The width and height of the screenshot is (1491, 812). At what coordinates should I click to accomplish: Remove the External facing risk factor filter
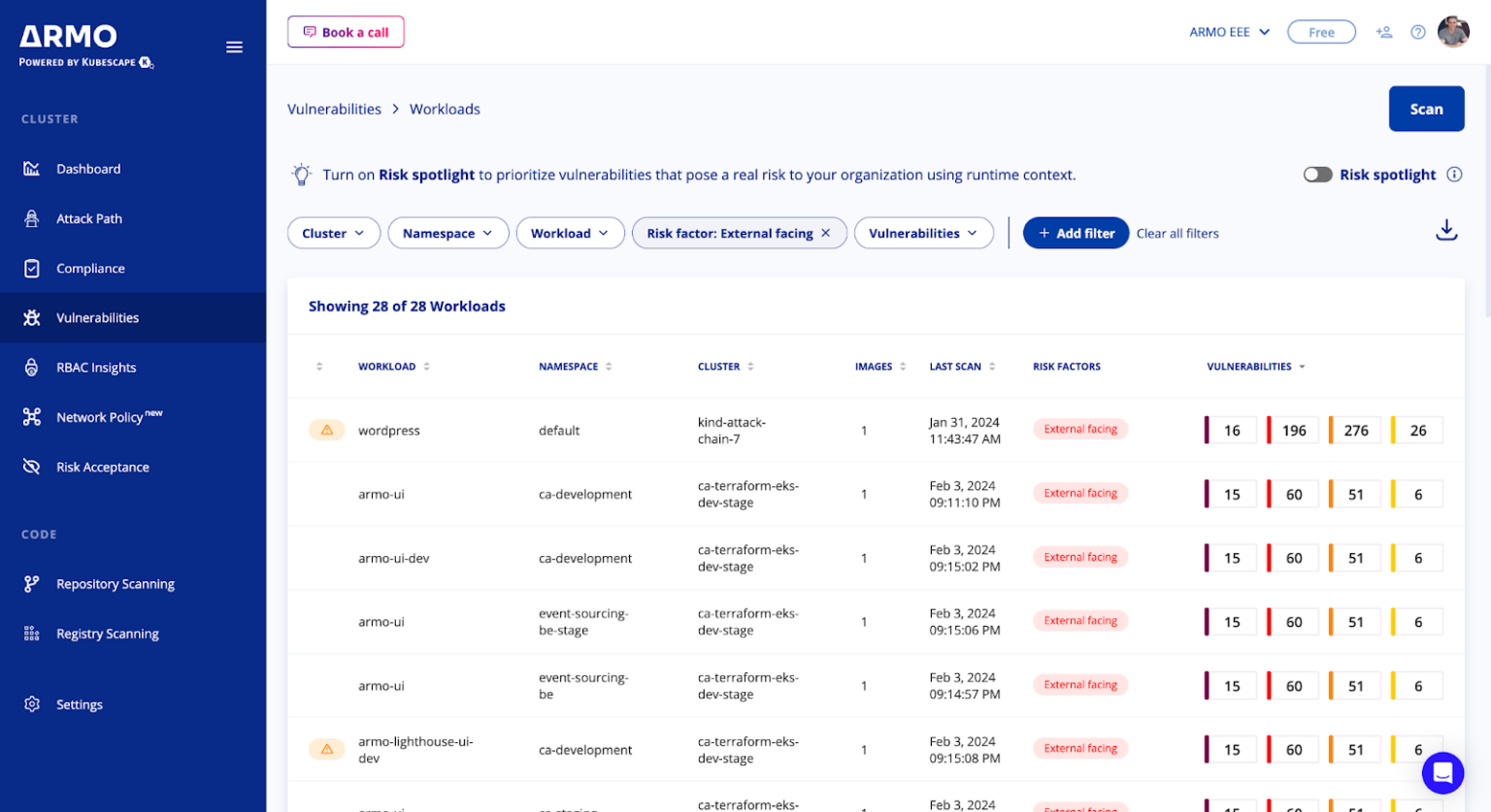(x=824, y=233)
